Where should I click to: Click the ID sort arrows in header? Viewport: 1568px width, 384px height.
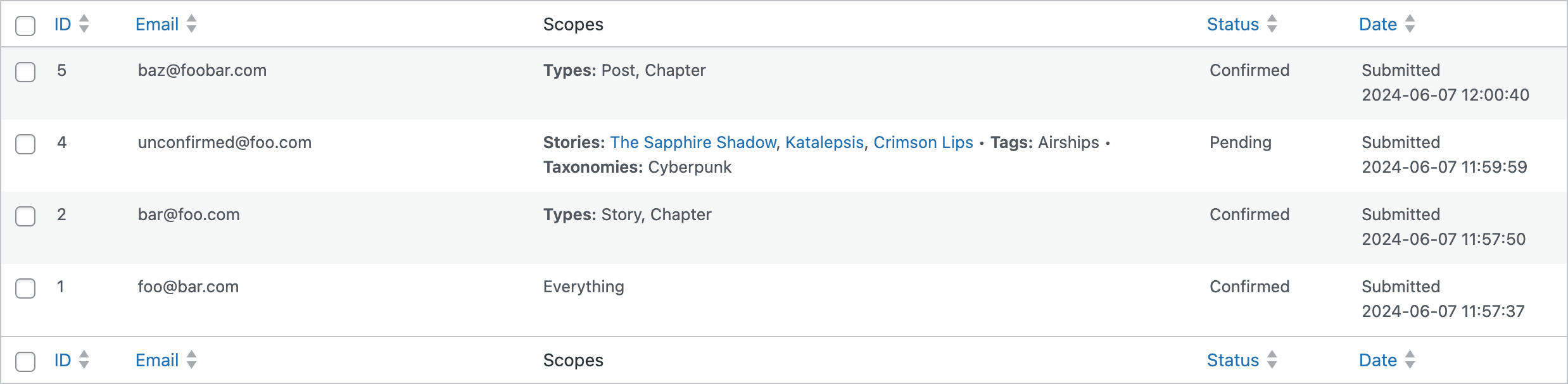(x=84, y=24)
